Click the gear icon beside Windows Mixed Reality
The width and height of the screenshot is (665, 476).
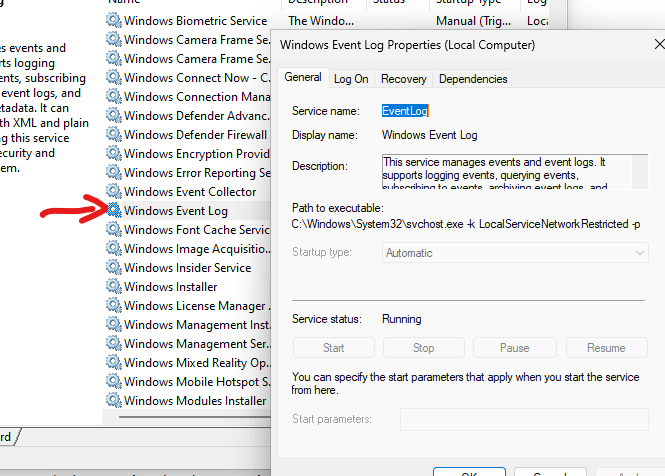point(114,362)
